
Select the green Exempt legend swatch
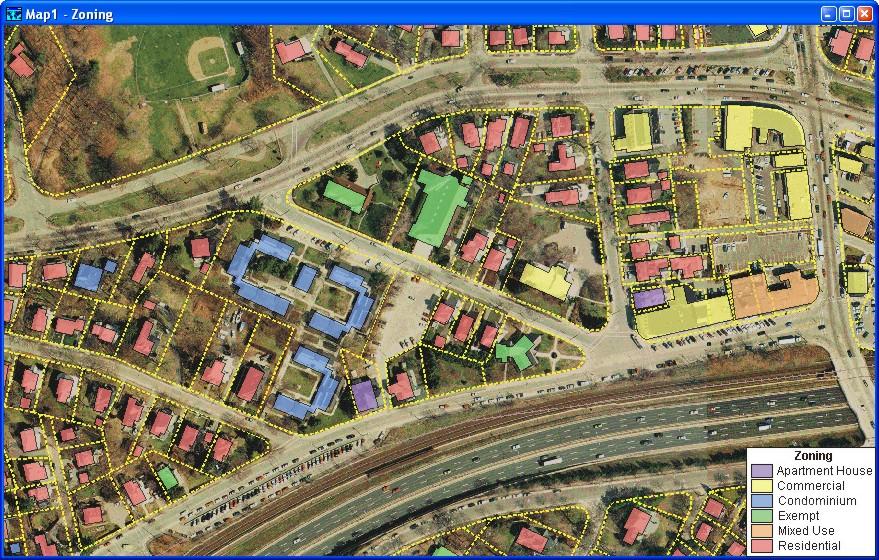(762, 516)
